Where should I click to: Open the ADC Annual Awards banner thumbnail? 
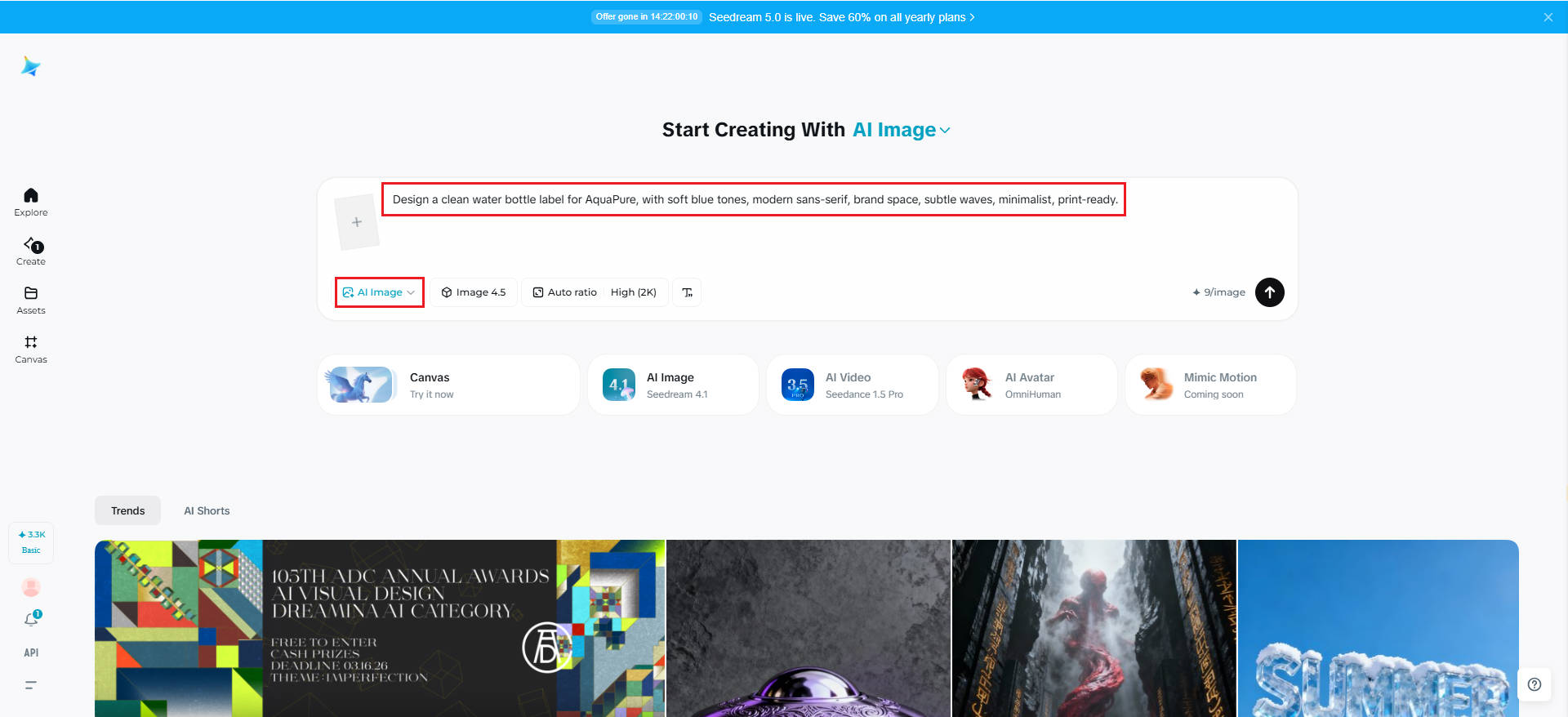point(380,628)
